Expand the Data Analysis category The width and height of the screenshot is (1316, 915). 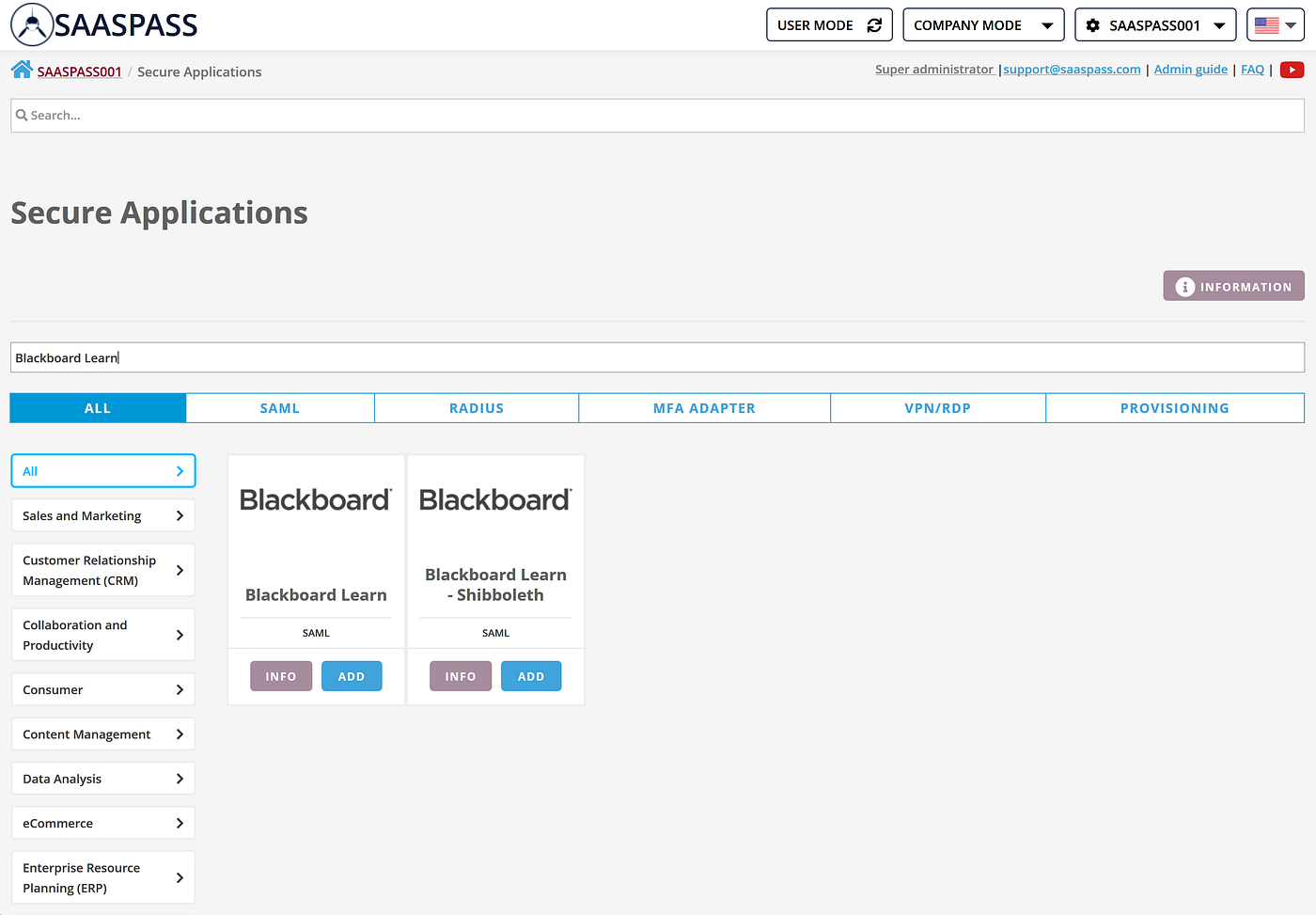coord(103,779)
